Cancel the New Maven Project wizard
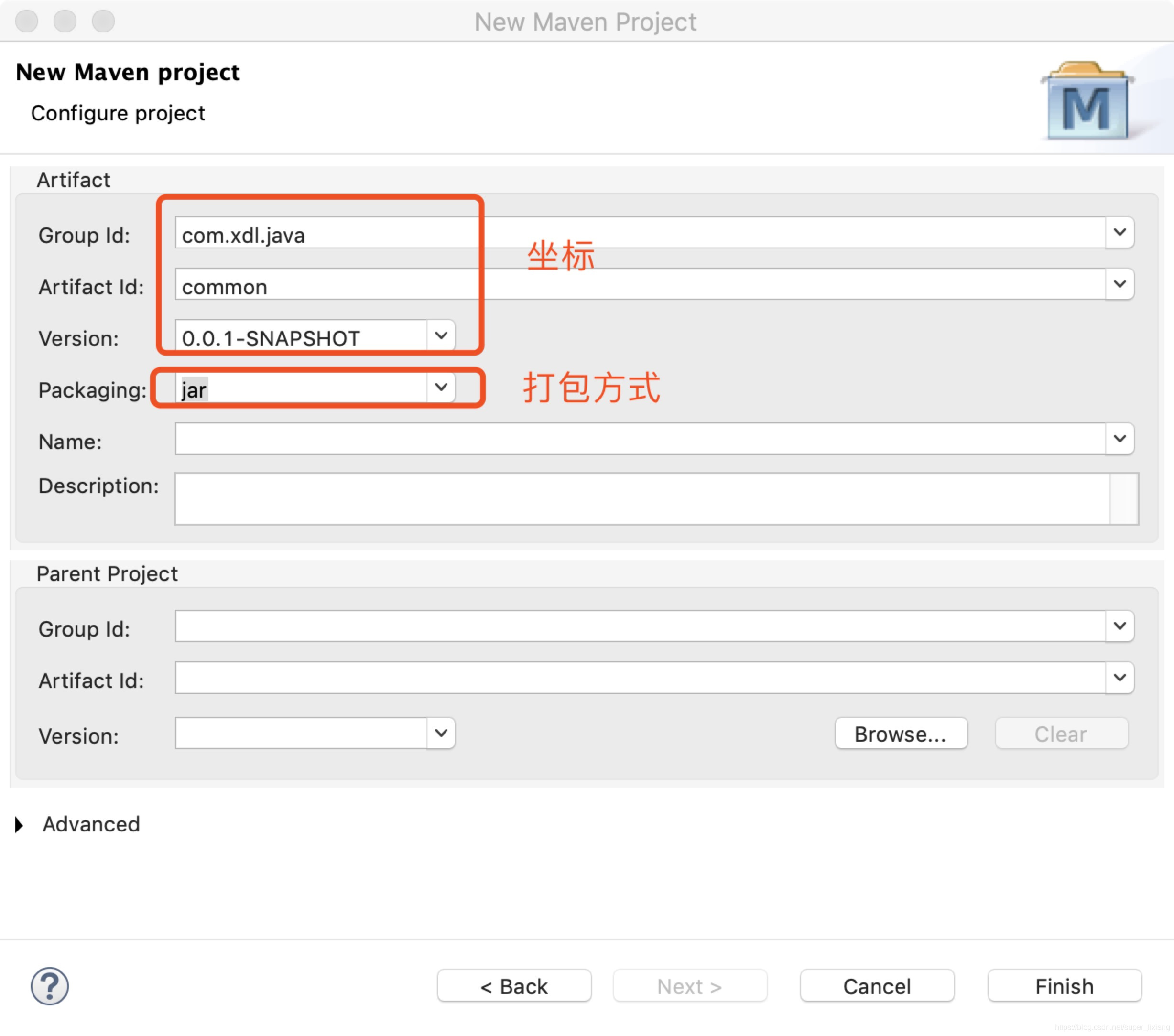1174x1036 pixels. [x=877, y=985]
